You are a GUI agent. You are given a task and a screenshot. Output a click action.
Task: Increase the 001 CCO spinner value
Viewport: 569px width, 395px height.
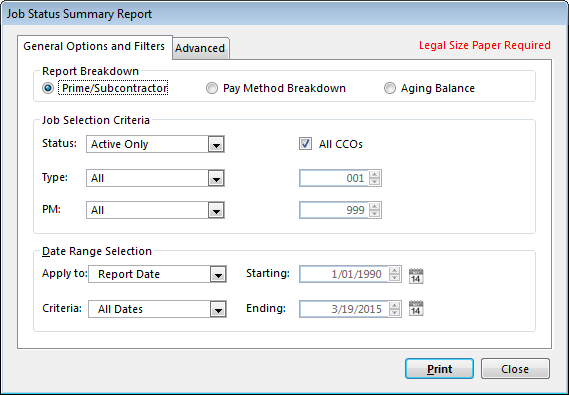pos(374,174)
